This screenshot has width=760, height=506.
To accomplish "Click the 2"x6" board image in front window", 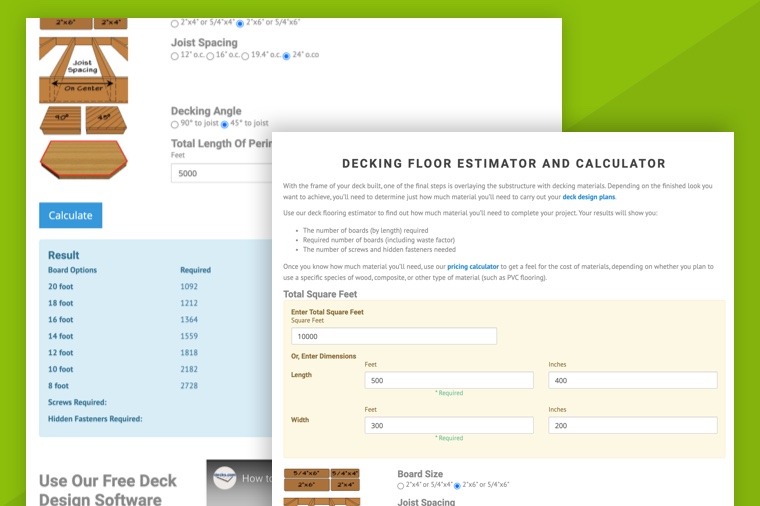I will (x=306, y=485).
